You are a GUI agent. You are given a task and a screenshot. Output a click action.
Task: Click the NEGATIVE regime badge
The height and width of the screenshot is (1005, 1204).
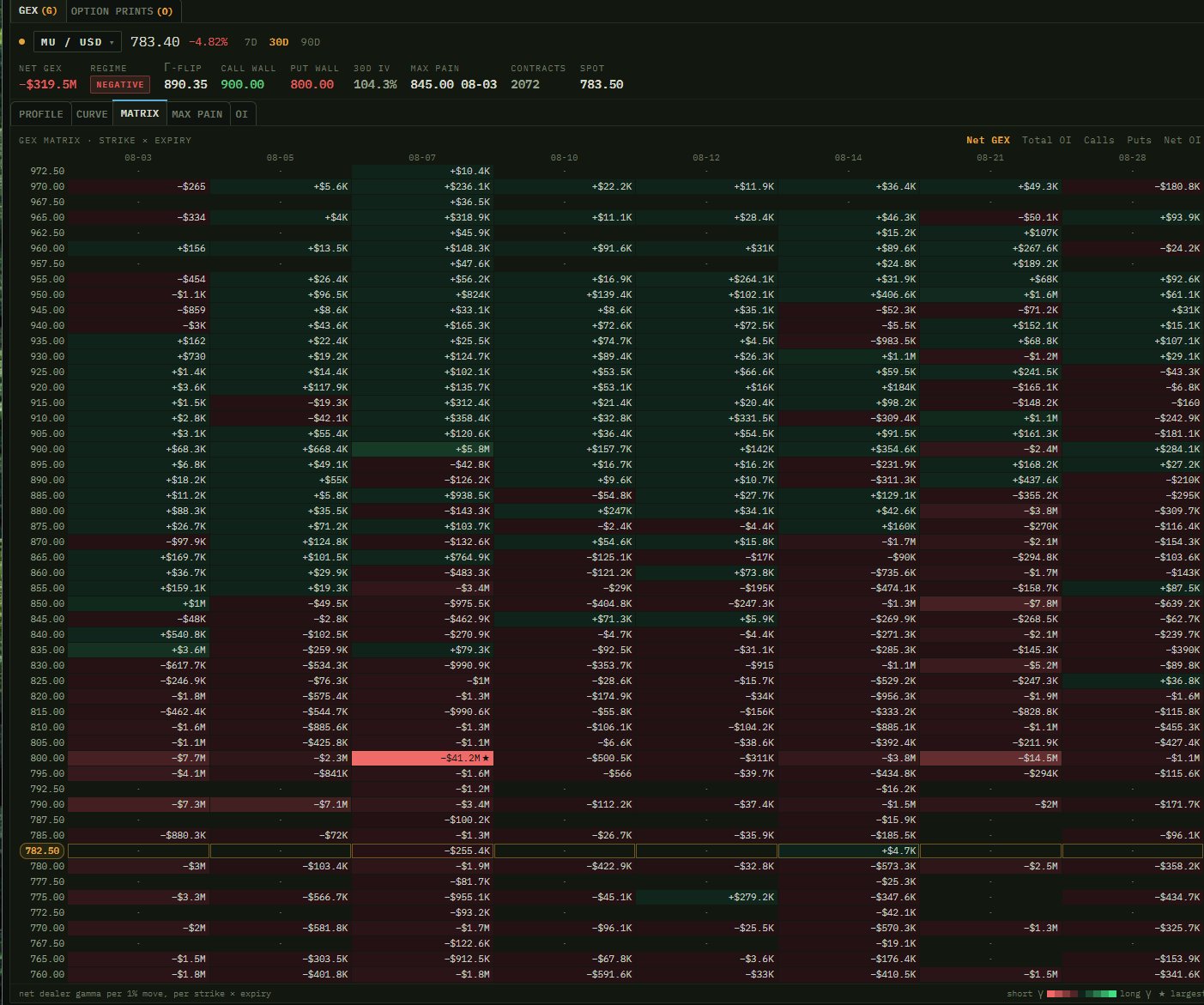(120, 85)
